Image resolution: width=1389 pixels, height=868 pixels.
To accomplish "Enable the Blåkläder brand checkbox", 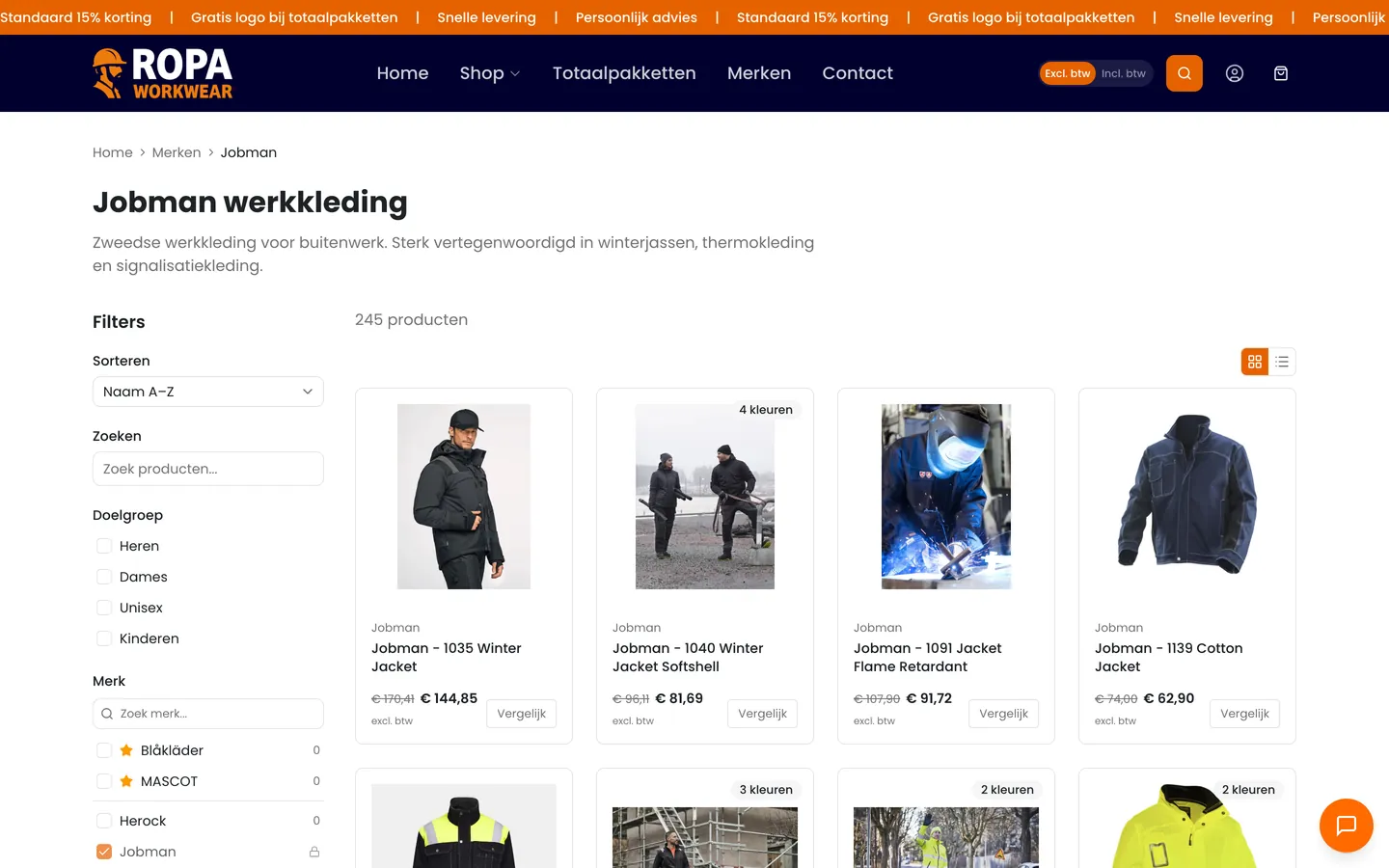I will tap(104, 750).
